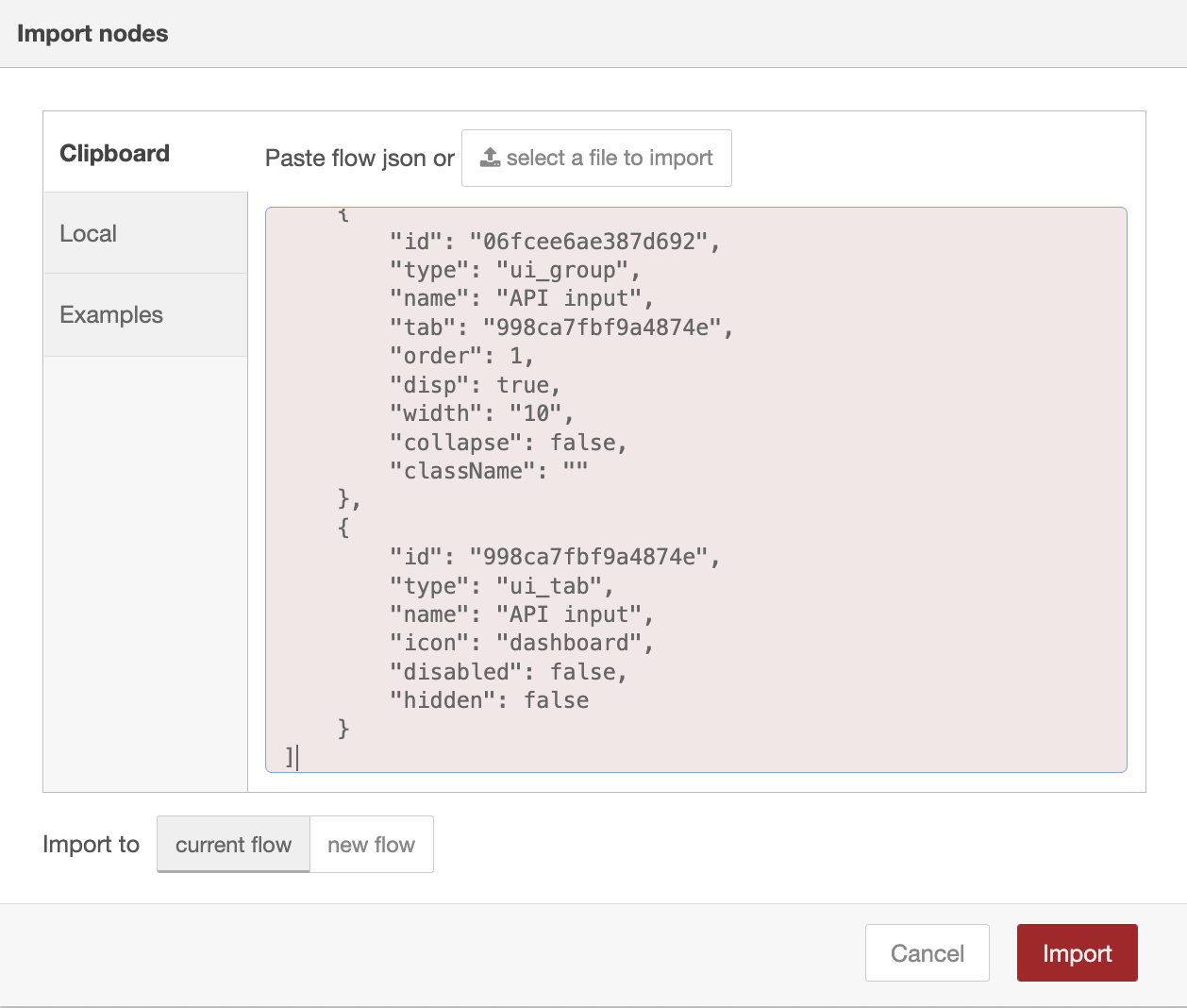Click the upload icon beside the file import text
The height and width of the screenshot is (1008, 1187).
point(490,158)
